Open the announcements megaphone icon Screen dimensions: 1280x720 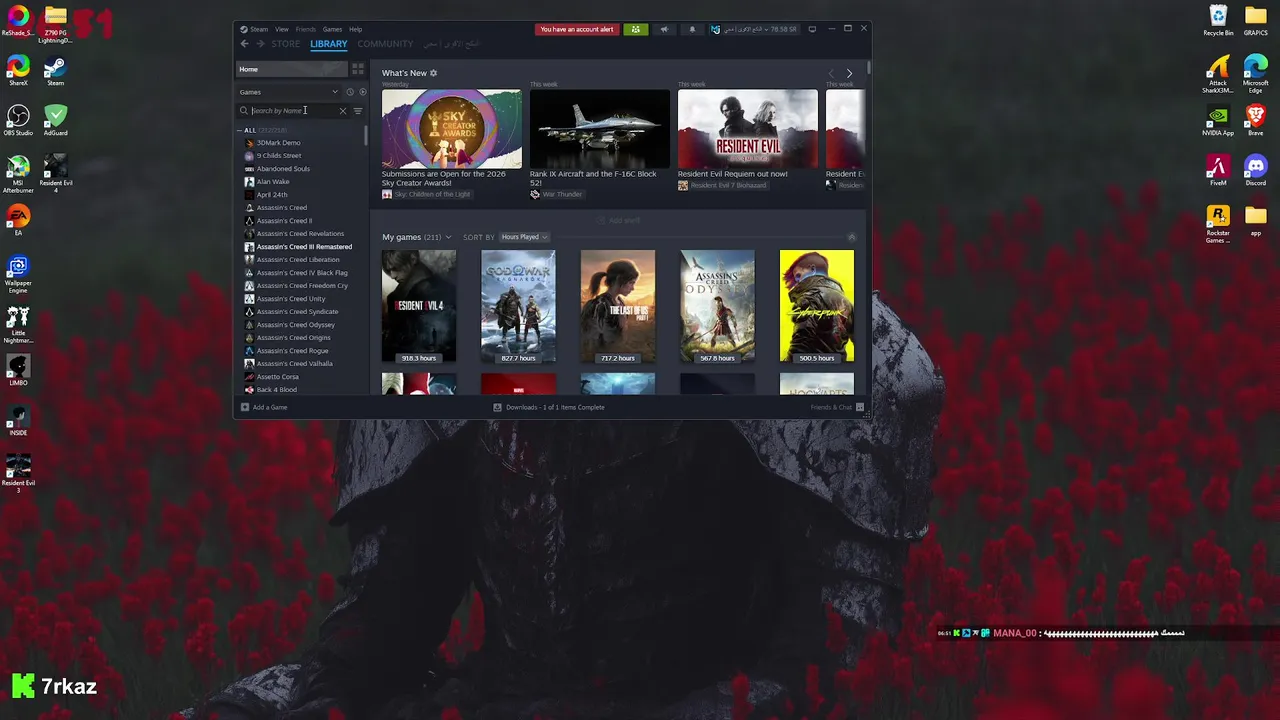tap(664, 29)
